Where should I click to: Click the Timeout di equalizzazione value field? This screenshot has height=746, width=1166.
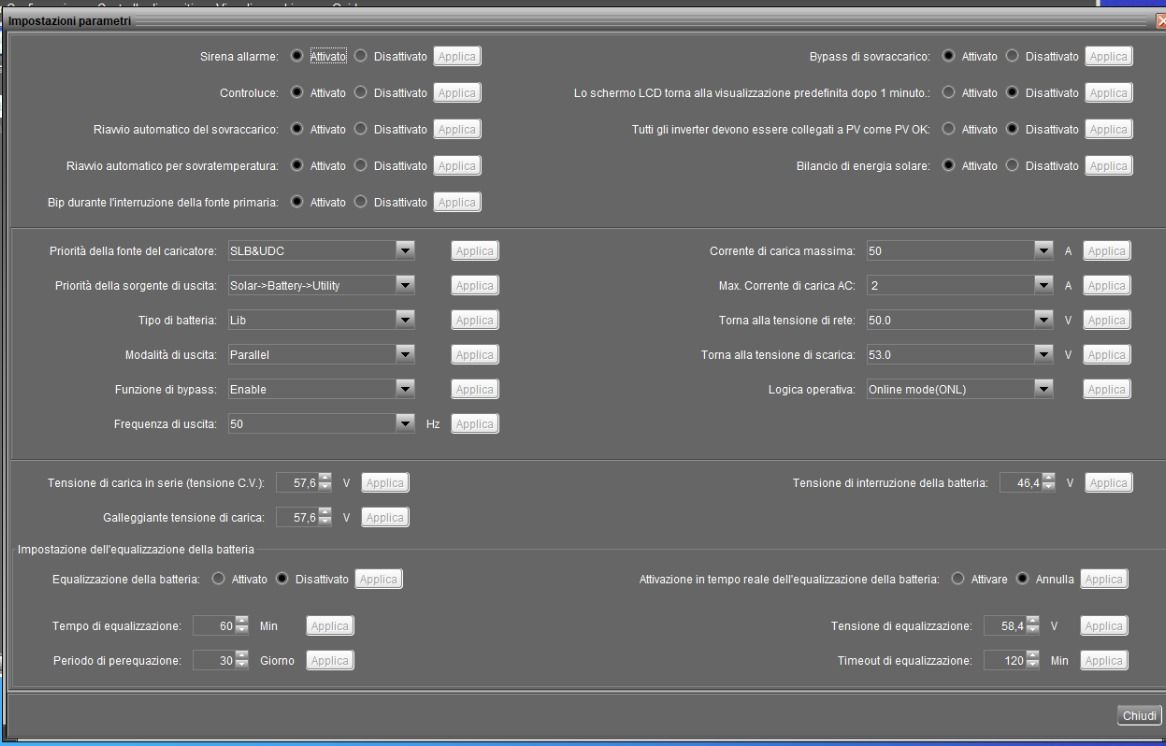click(x=1005, y=660)
